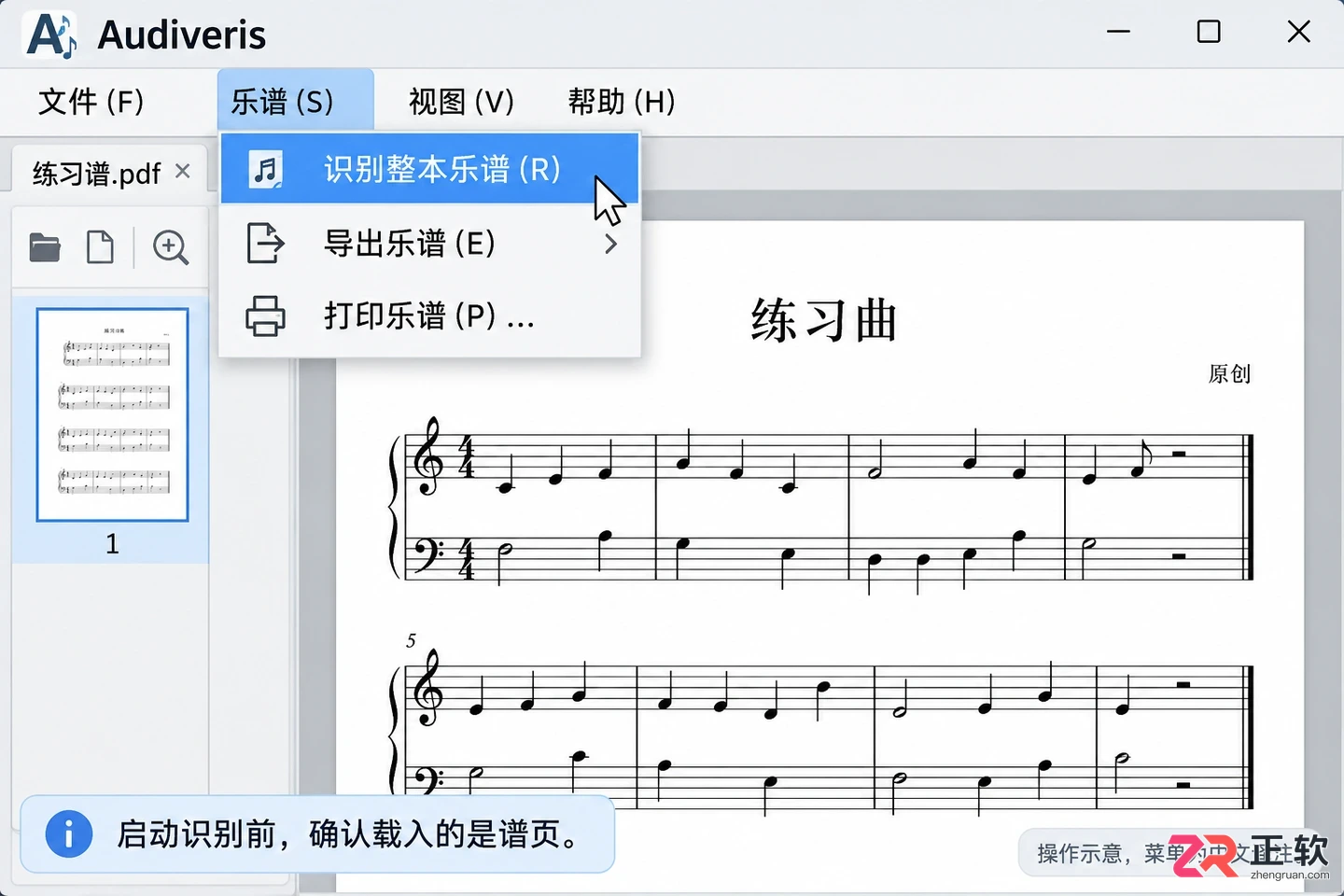The width and height of the screenshot is (1344, 896).
Task: Maximize the Audiveris window
Action: 1209,32
